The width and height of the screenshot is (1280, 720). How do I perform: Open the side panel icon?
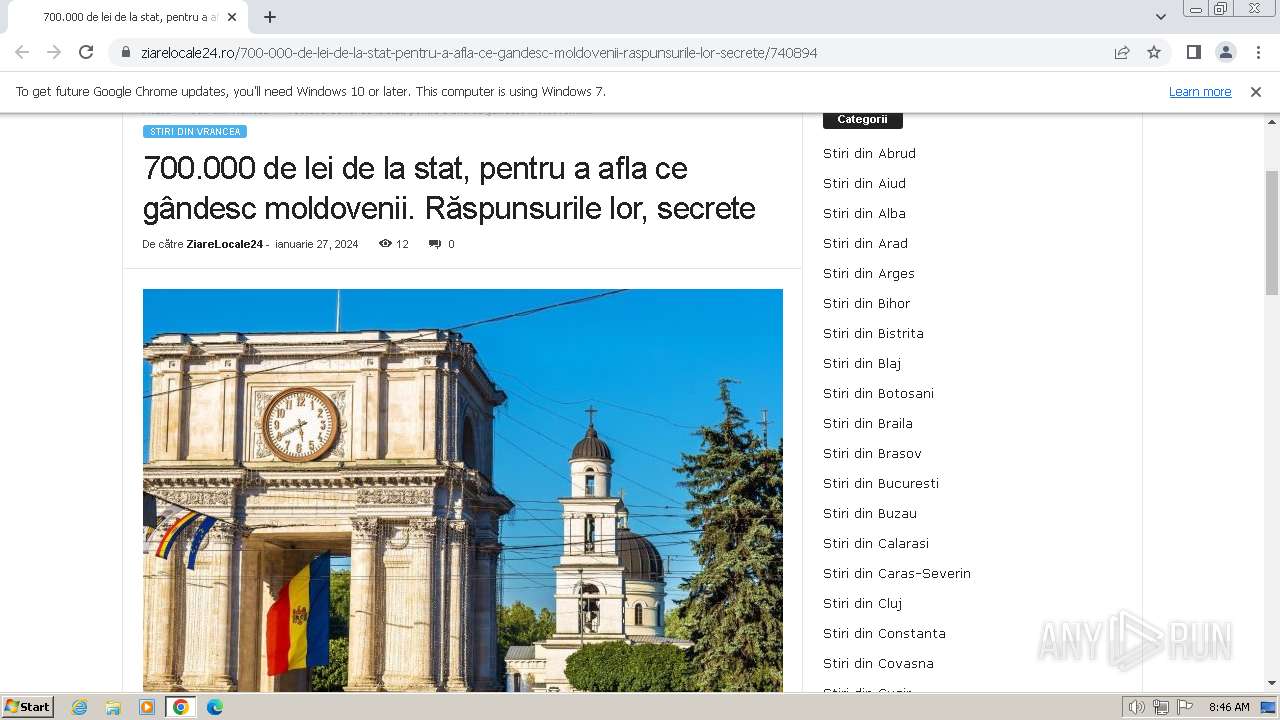coord(1193,52)
